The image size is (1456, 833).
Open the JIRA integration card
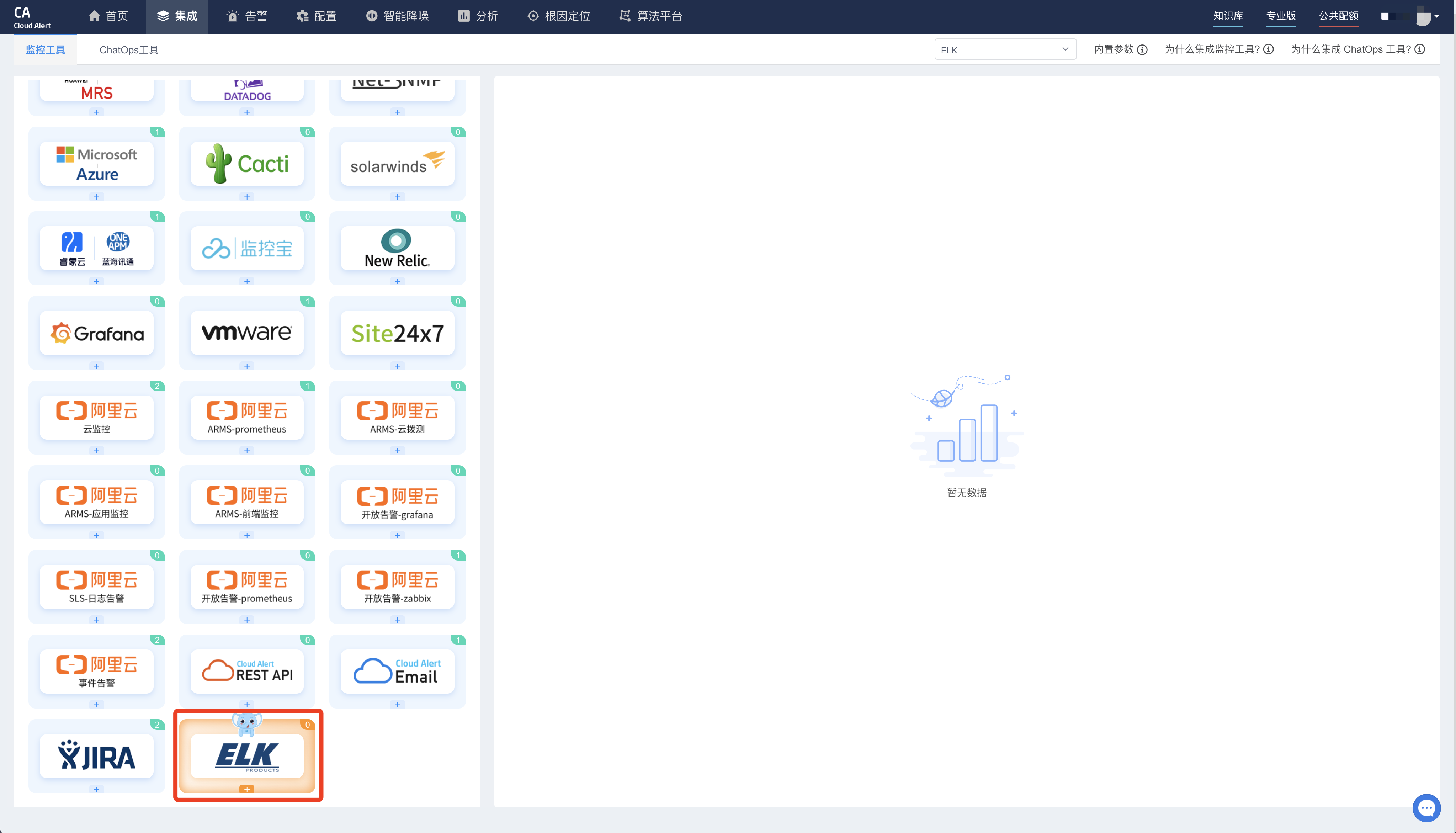click(x=97, y=756)
